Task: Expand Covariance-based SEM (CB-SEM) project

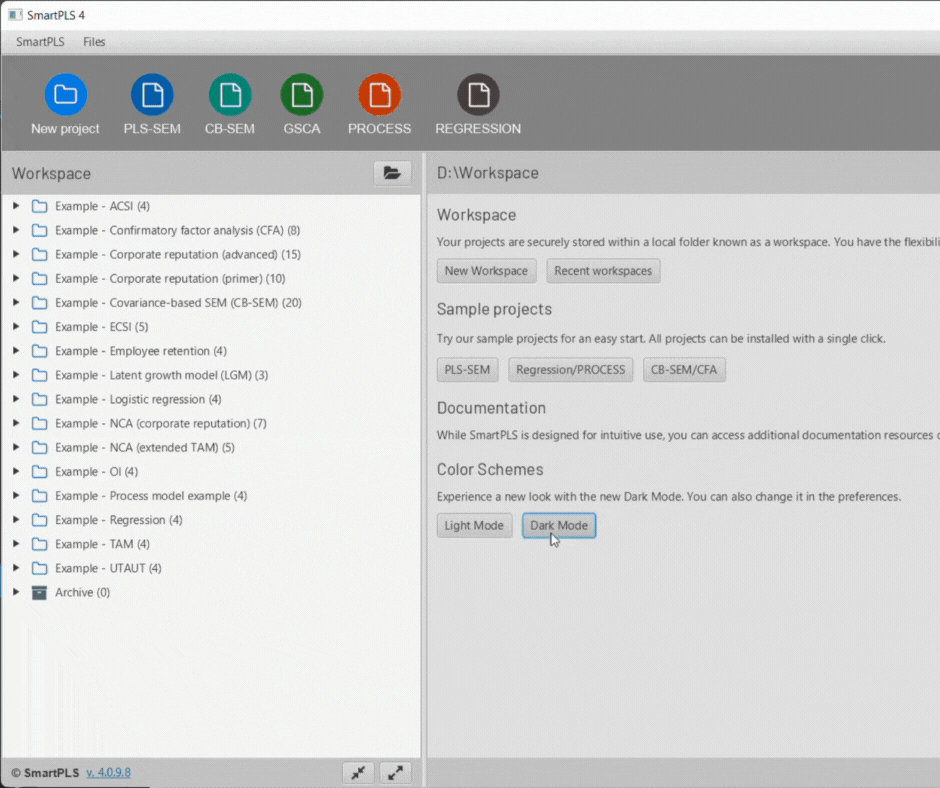Action: point(16,302)
